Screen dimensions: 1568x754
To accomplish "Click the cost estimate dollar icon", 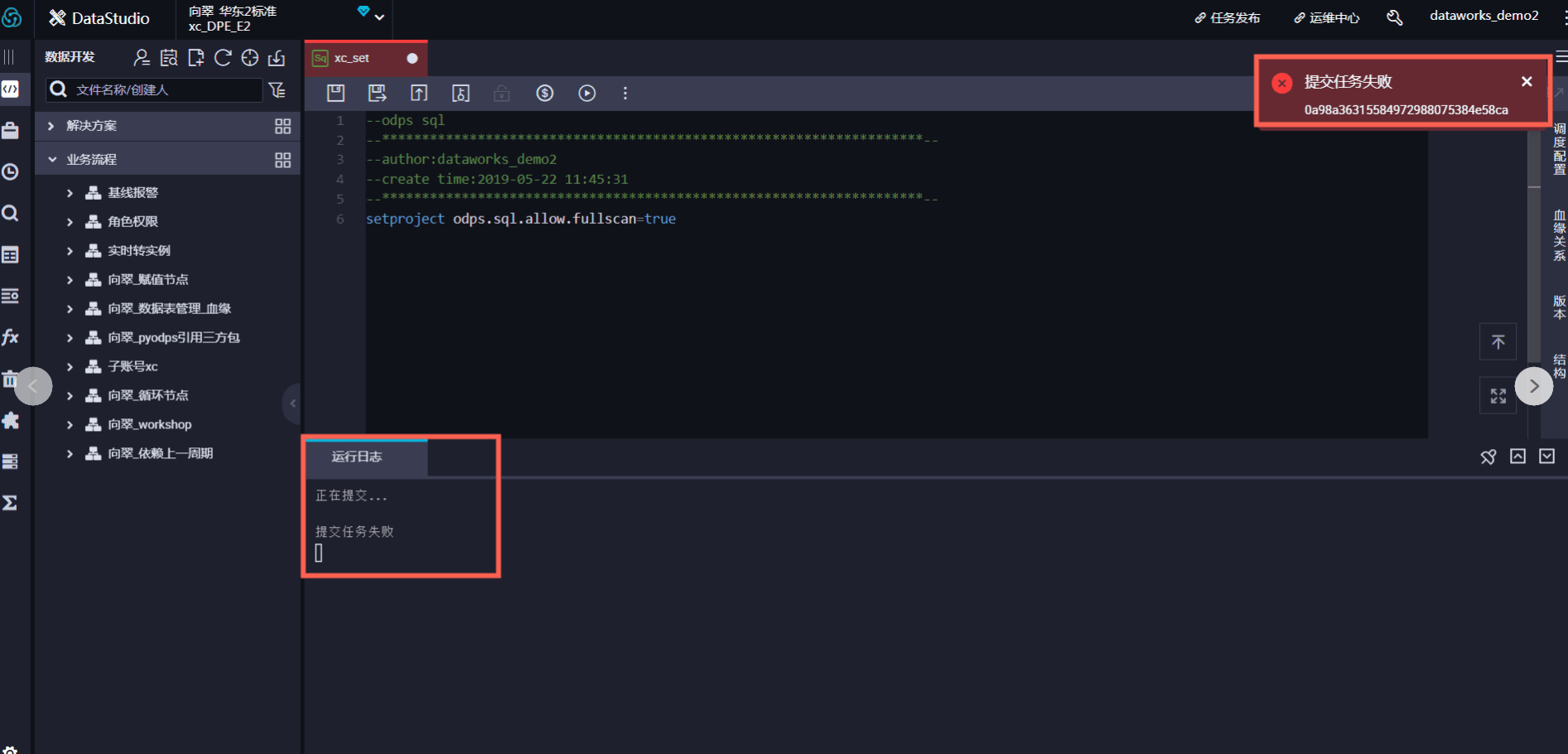I will 544,93.
